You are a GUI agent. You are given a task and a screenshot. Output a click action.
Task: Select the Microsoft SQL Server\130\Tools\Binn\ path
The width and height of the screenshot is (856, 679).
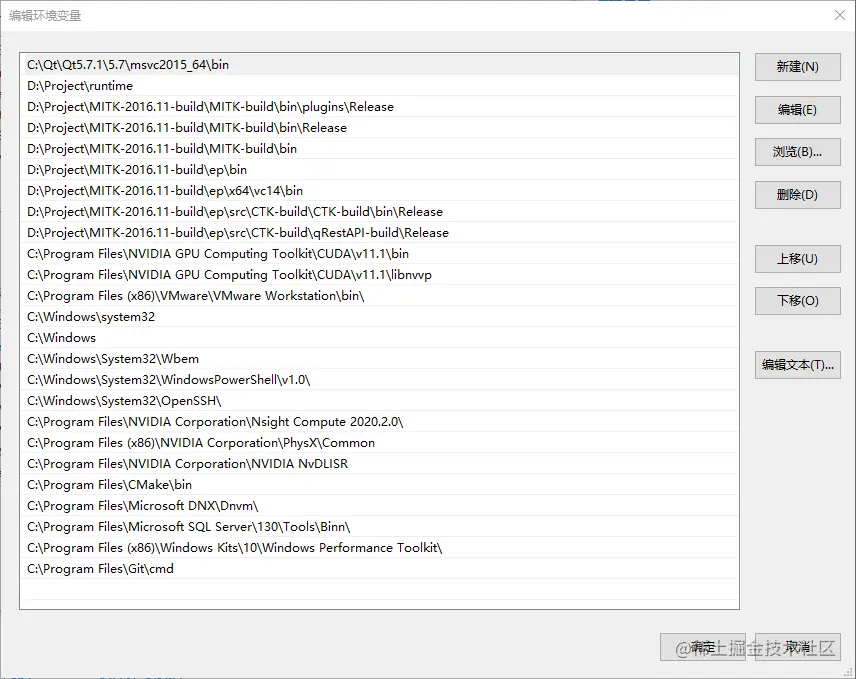click(381, 527)
